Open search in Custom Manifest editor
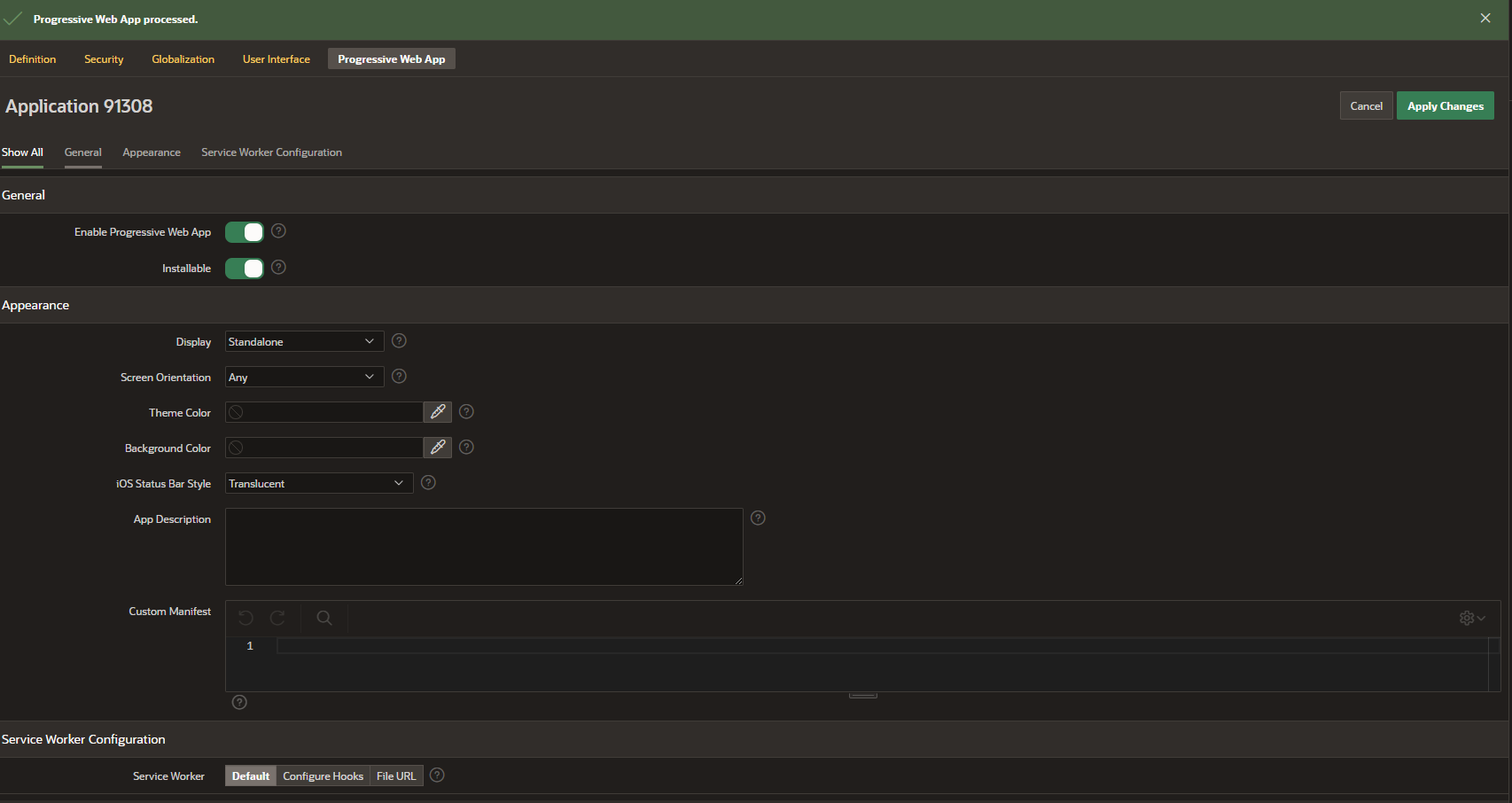 coord(324,618)
